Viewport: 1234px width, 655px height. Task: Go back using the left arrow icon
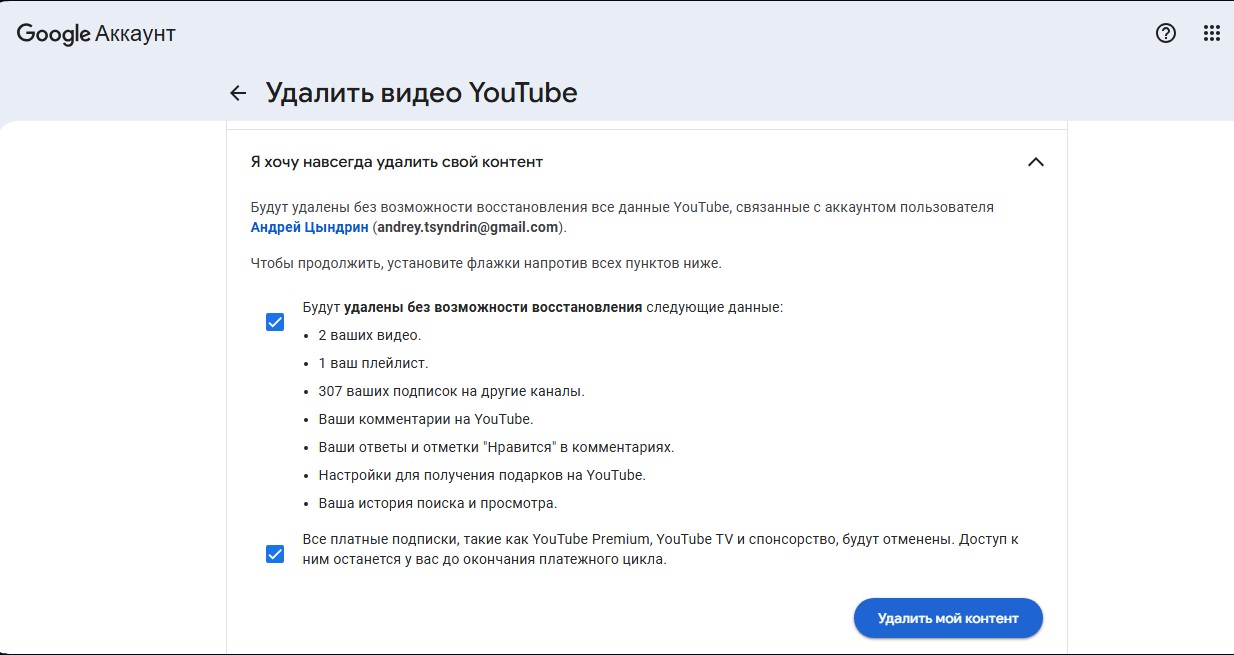(238, 93)
